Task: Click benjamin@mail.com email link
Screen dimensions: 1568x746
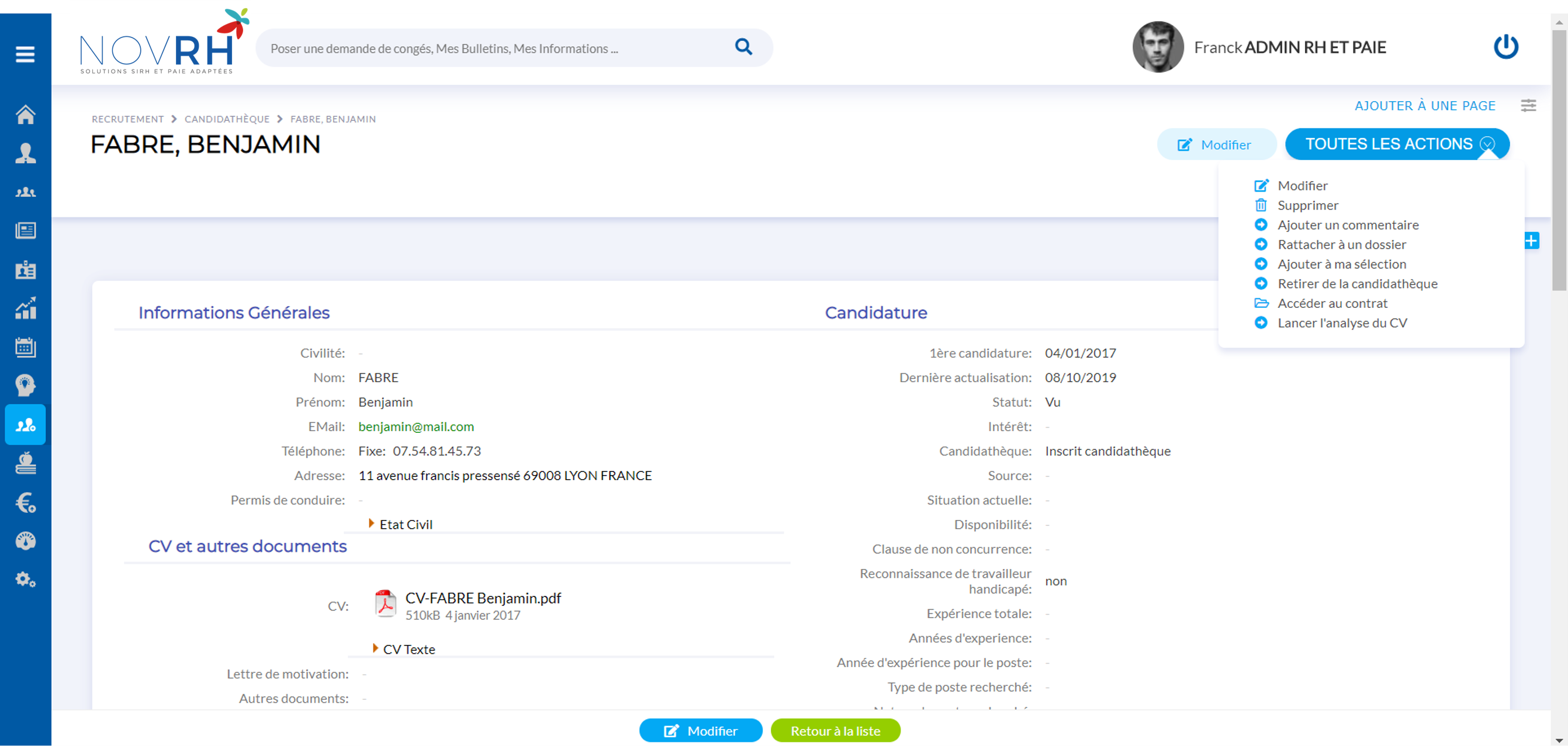Action: (x=416, y=426)
